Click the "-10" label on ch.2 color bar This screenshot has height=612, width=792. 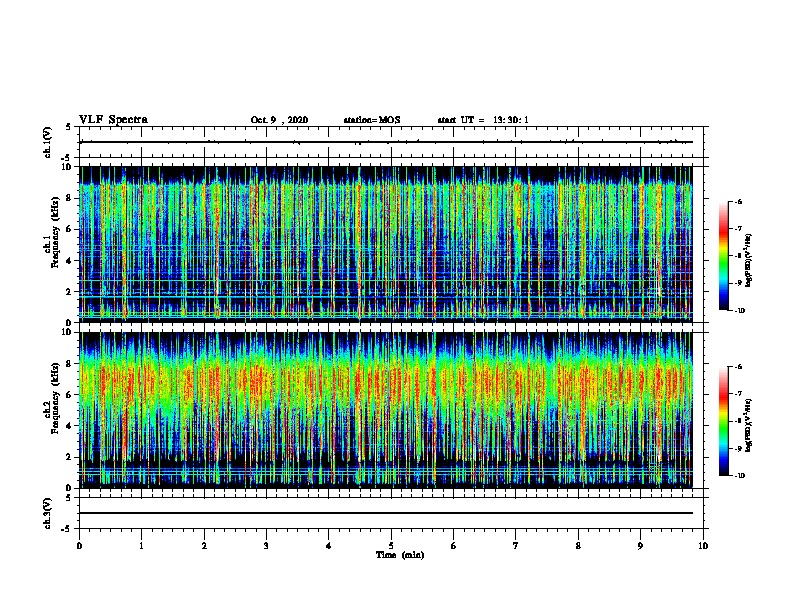pyautogui.click(x=739, y=476)
